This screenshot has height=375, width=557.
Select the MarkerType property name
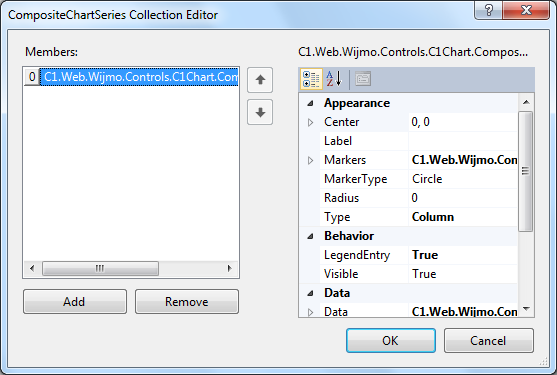click(356, 179)
